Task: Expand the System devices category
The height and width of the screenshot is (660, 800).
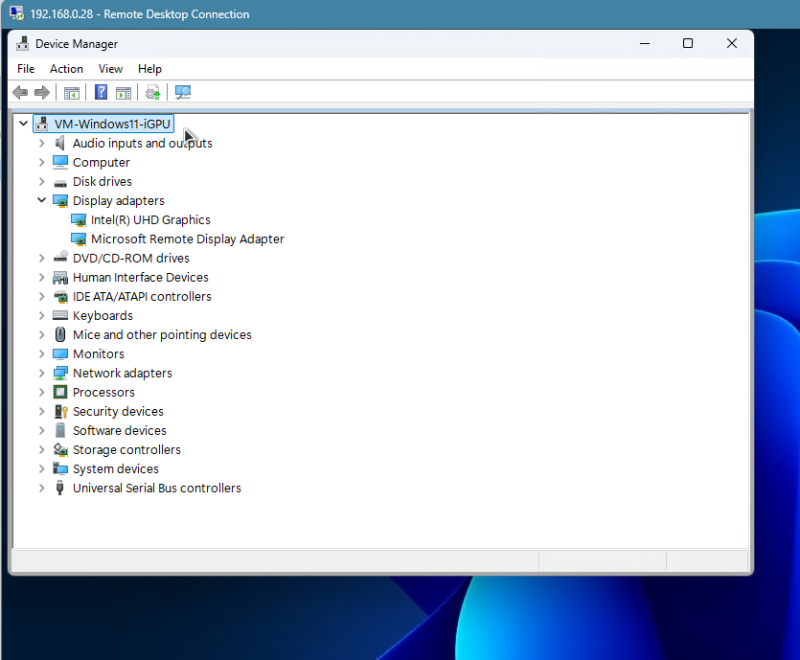Action: pyautogui.click(x=42, y=469)
